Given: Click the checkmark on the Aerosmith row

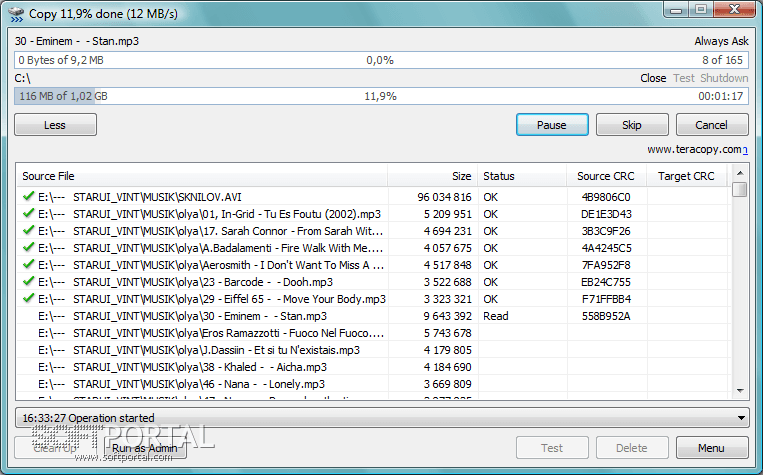Looking at the screenshot, I should pos(29,264).
